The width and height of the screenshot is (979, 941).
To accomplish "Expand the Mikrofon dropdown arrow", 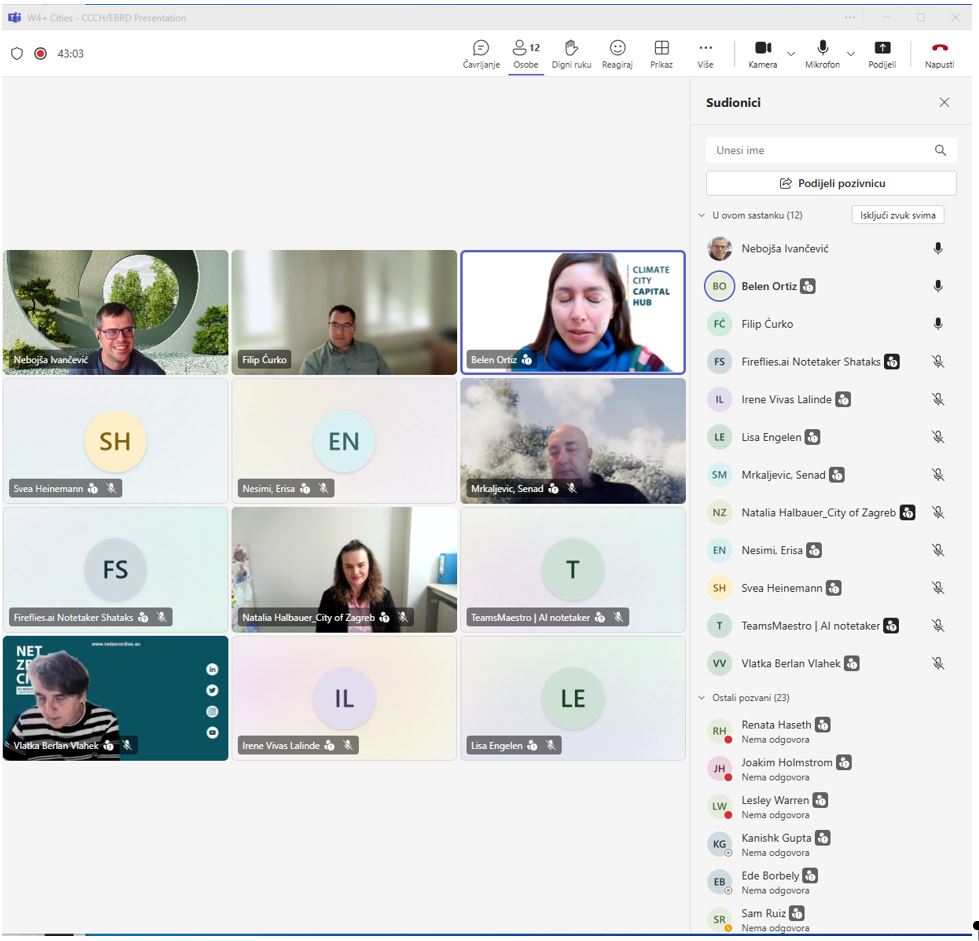I will point(851,53).
